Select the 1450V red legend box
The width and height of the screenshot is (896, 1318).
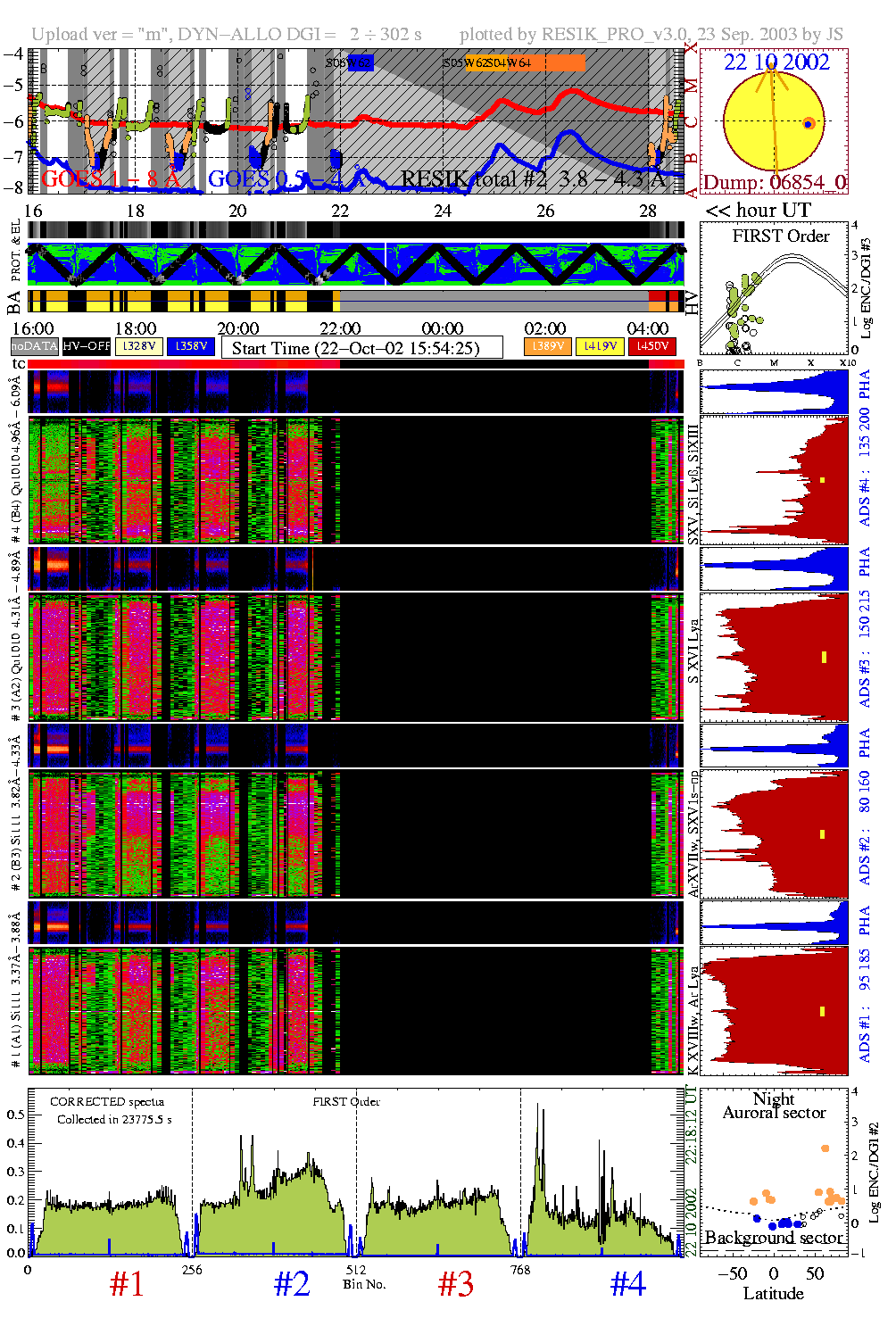tap(651, 346)
